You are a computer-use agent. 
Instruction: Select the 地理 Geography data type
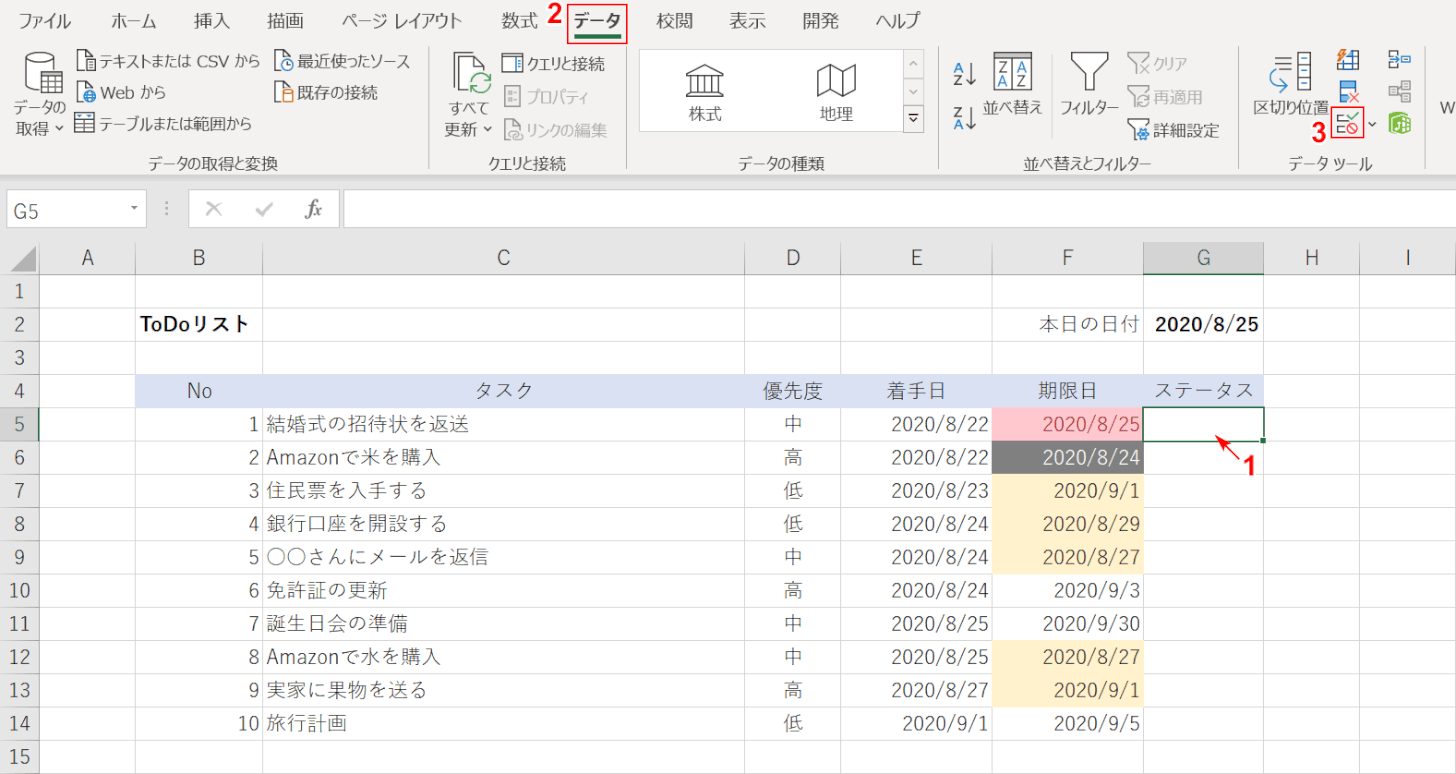836,90
